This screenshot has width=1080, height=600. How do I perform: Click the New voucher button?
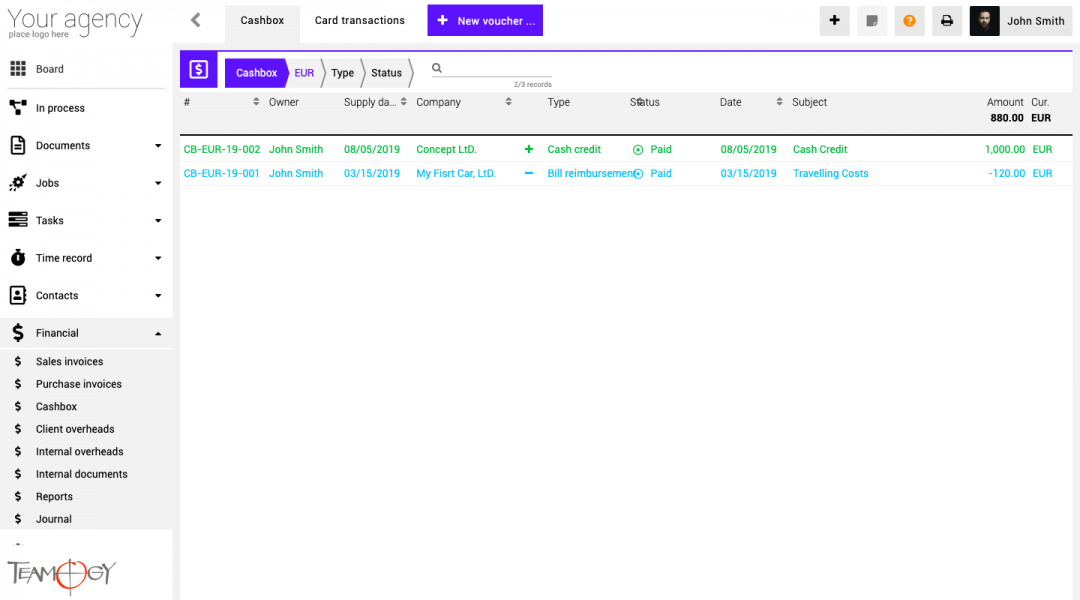[x=485, y=20]
